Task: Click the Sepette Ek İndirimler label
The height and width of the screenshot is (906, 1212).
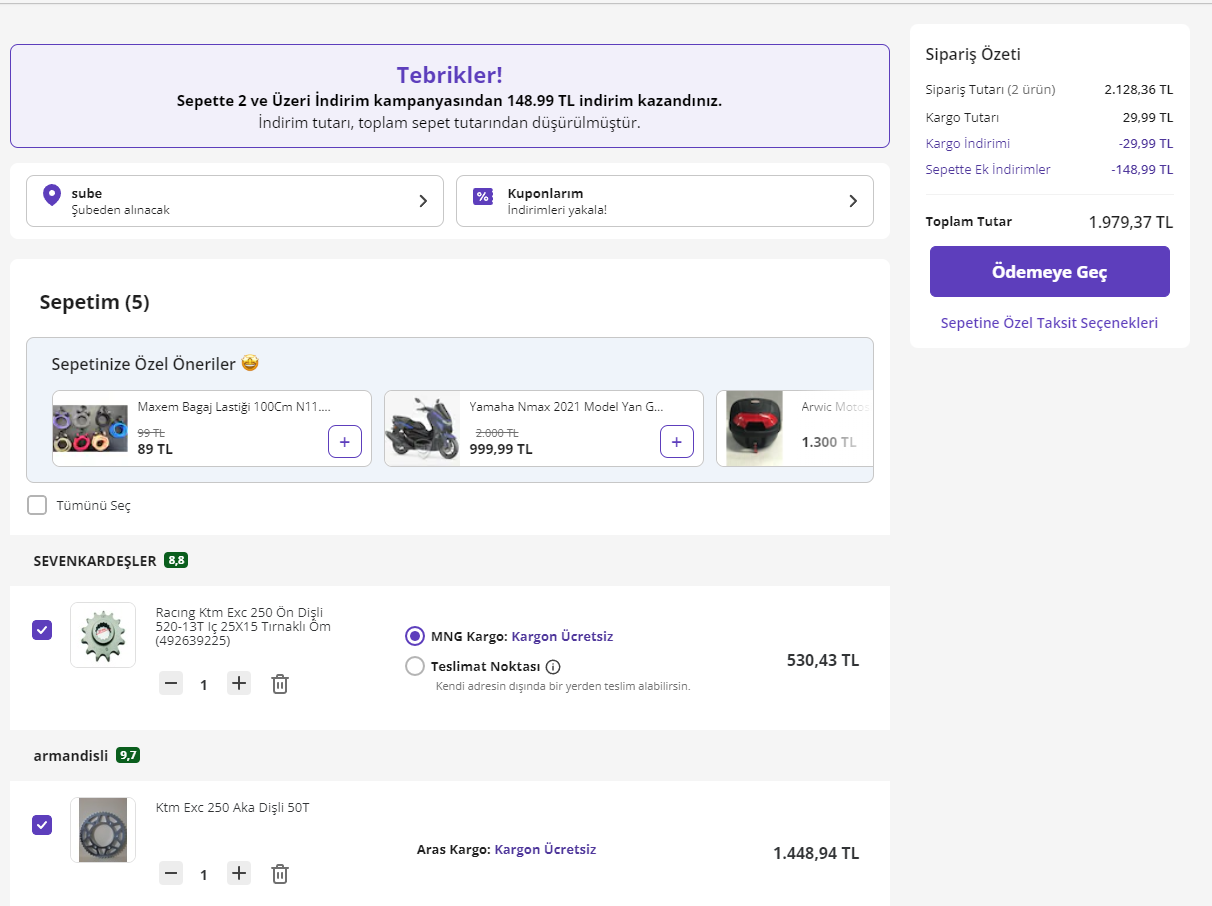Action: coord(988,170)
